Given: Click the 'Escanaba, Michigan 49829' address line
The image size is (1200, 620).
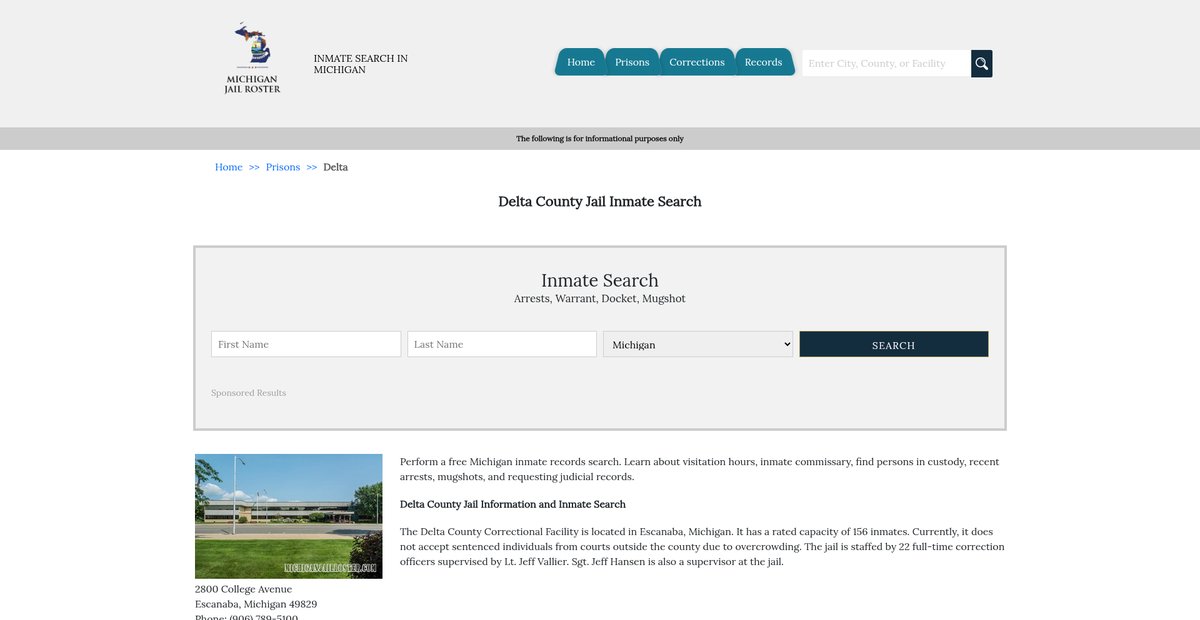Looking at the screenshot, I should (x=256, y=604).
